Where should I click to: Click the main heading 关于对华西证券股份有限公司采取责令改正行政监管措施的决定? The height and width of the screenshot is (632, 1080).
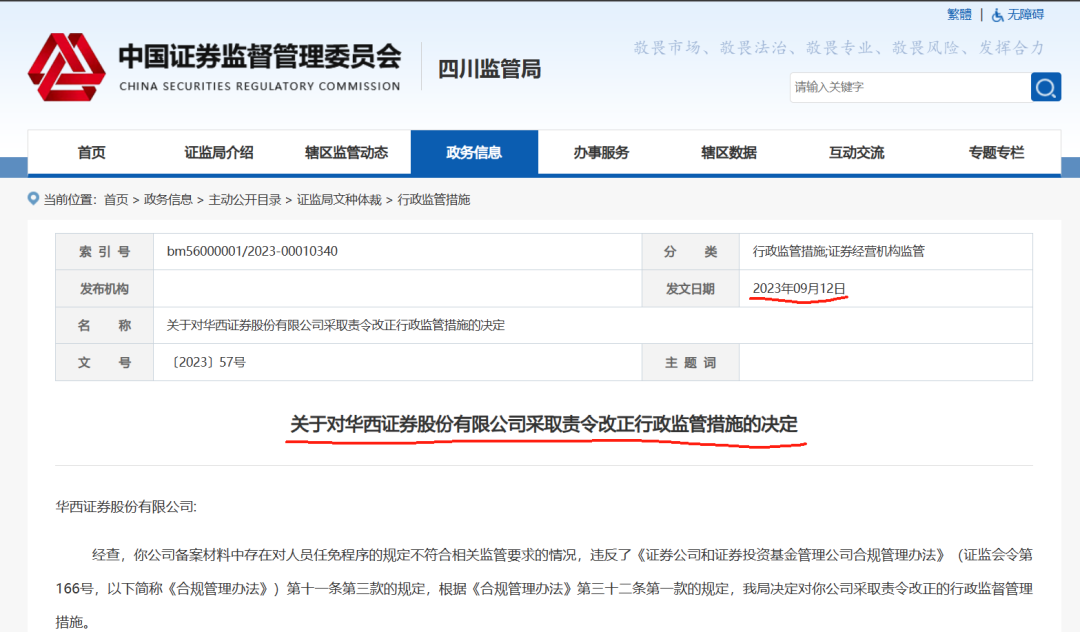point(543,424)
